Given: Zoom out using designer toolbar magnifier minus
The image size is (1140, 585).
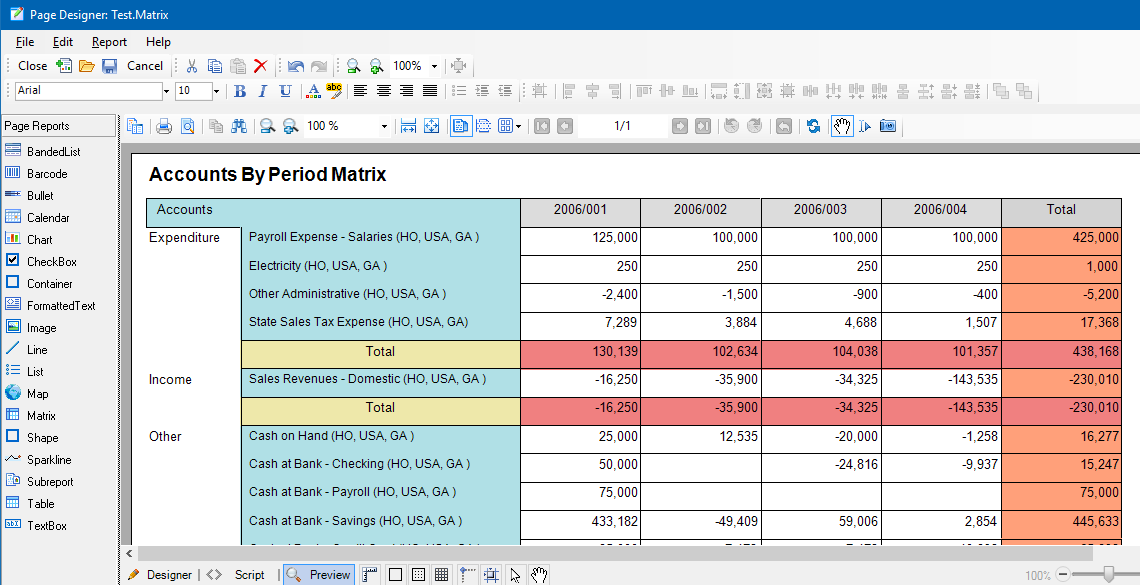Looking at the screenshot, I should pyautogui.click(x=353, y=66).
